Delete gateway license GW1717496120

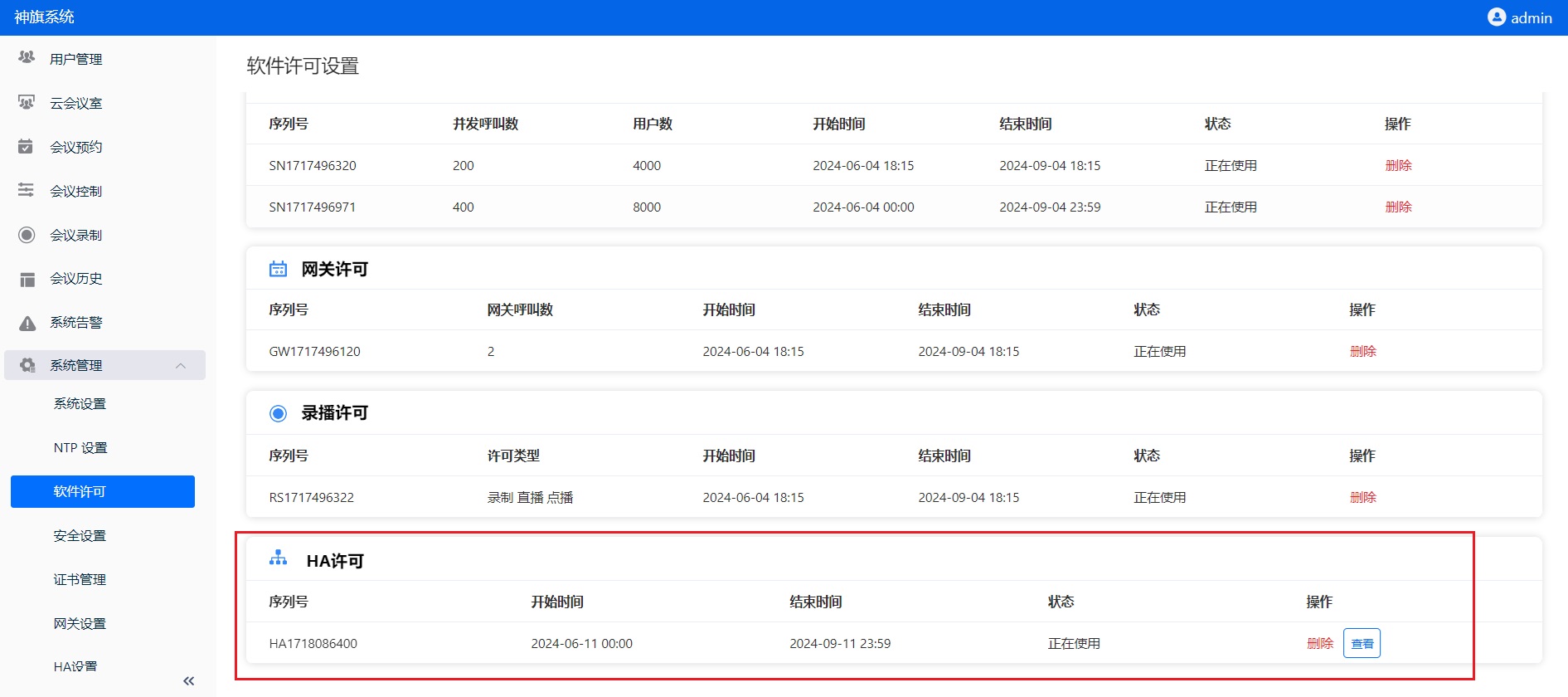pos(1362,351)
